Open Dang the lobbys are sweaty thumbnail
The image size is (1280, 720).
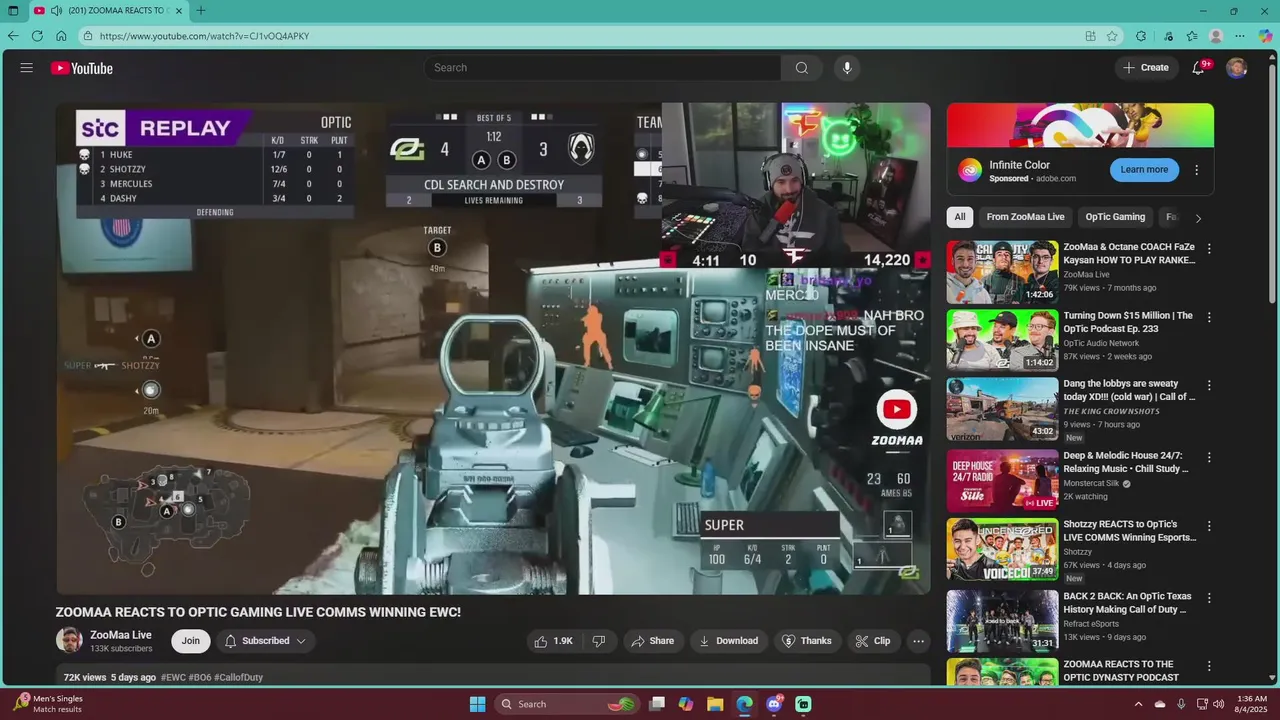click(1002, 409)
